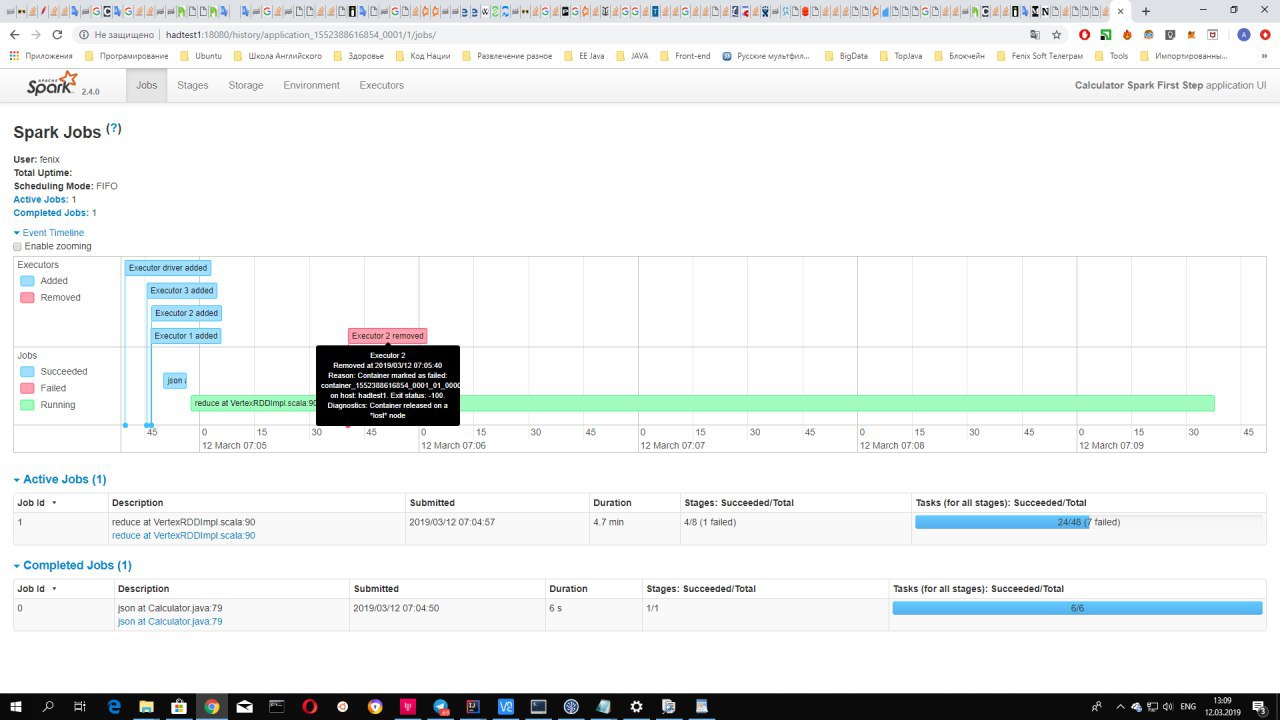This screenshot has height=720, width=1280.
Task: Show hidden system tray icons
Action: click(1120, 706)
